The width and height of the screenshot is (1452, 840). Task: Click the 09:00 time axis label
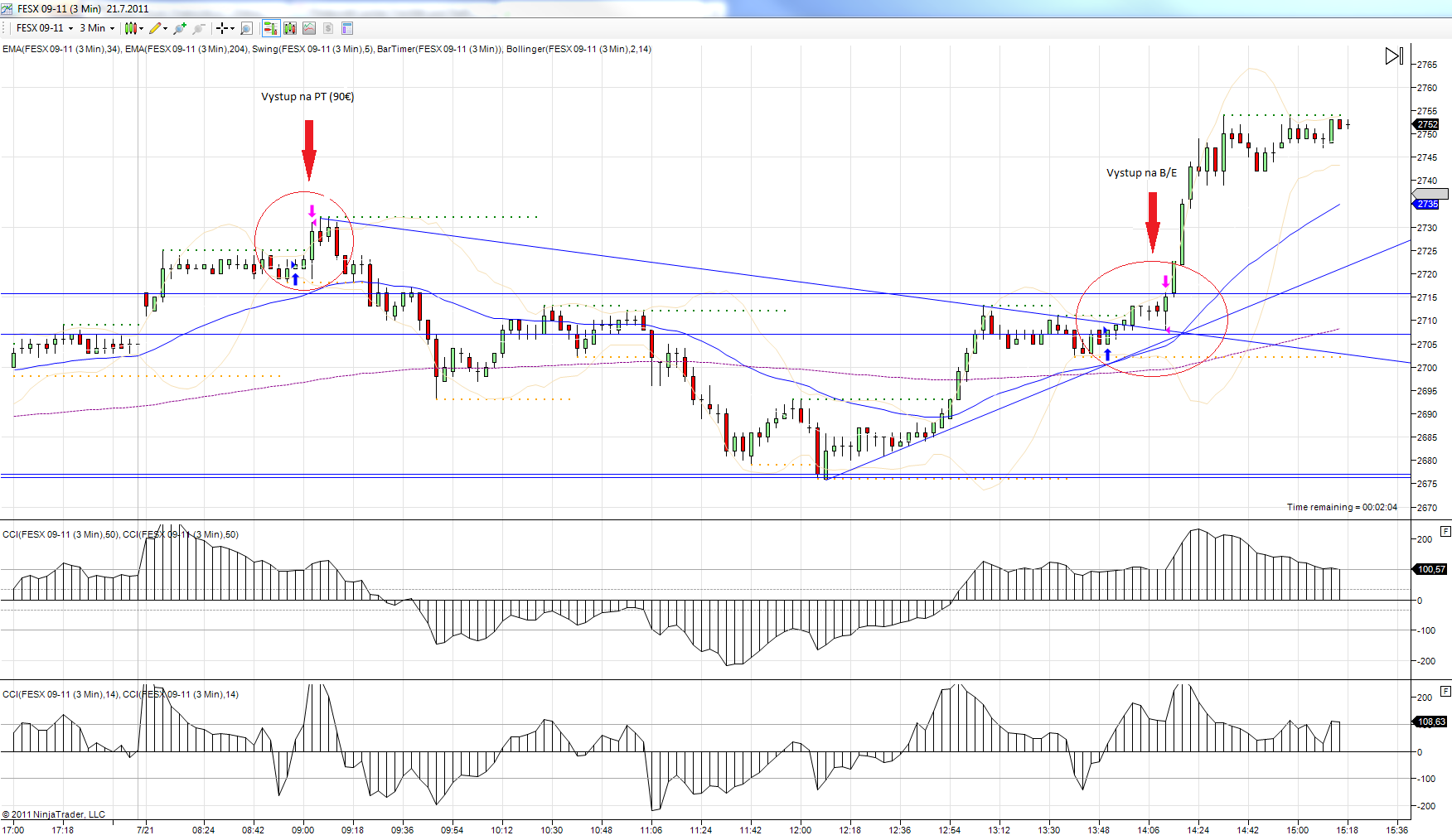pos(302,830)
